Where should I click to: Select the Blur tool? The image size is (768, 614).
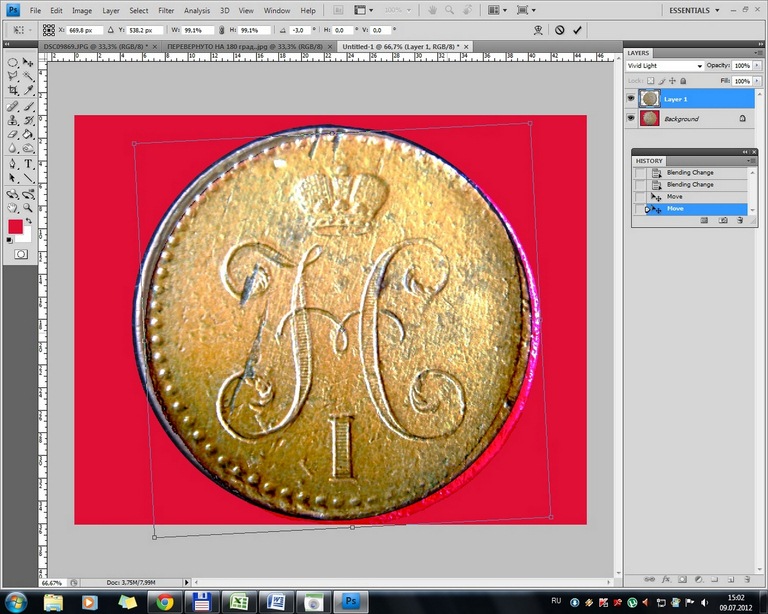(13, 148)
